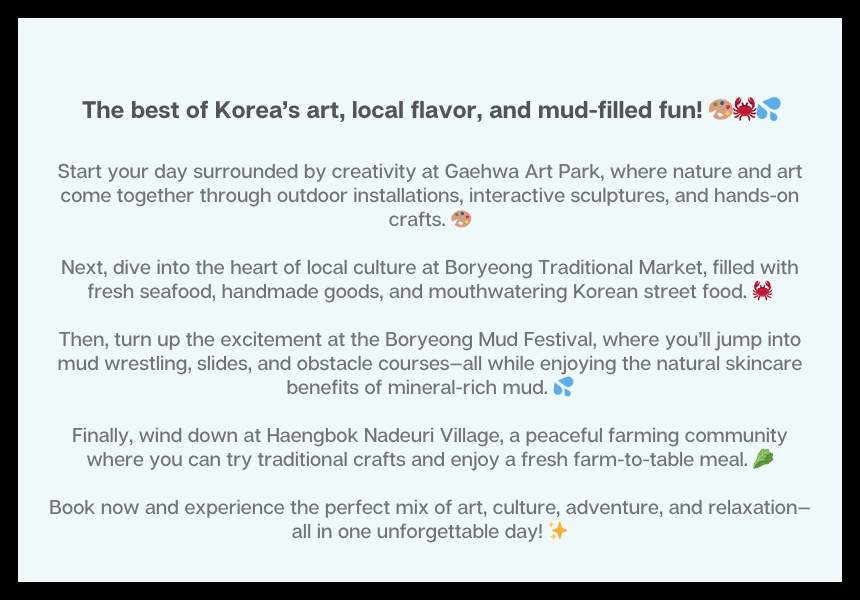Click the palette emoji in the heading
The image size is (860, 600).
pyautogui.click(x=719, y=110)
